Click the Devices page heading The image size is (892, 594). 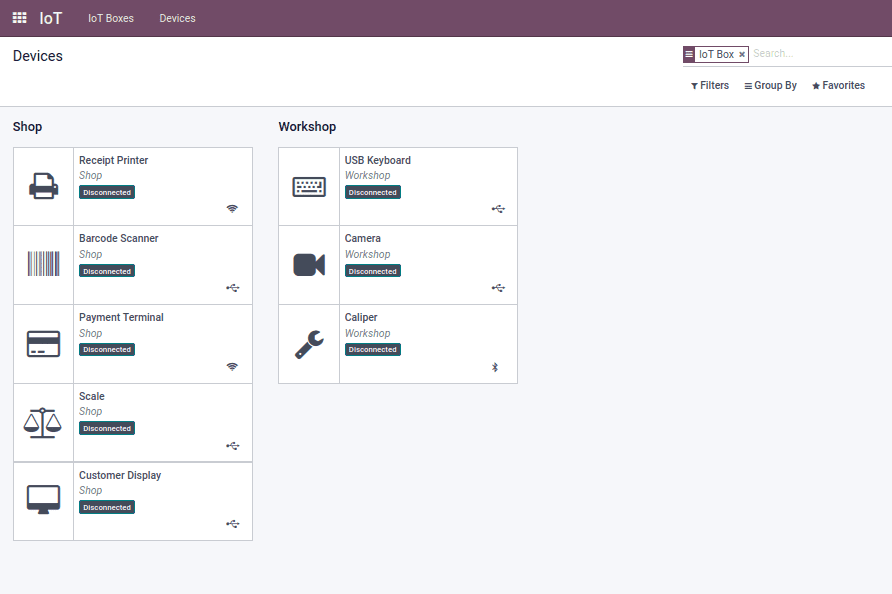[x=38, y=56]
